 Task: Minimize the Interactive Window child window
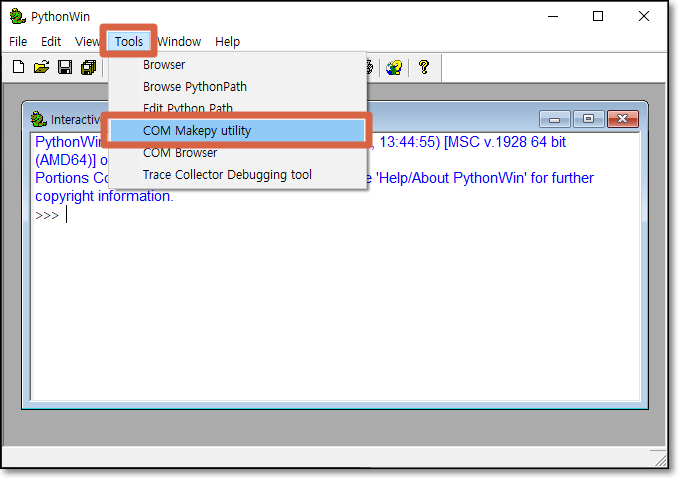tap(555, 119)
